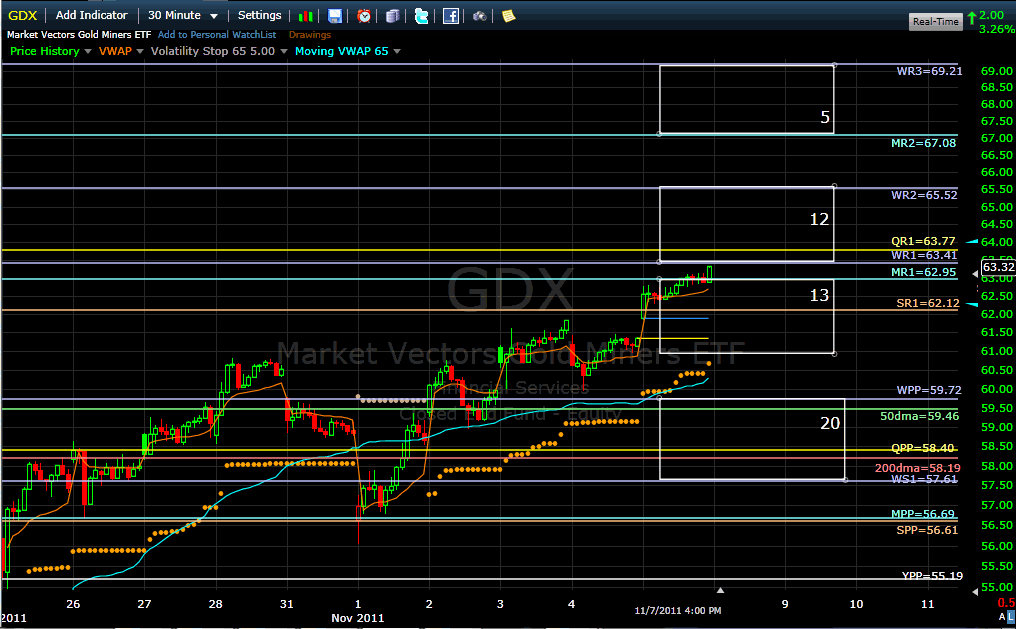Click the QR1=63.77 pivot label
The height and width of the screenshot is (629, 1016).
coord(923,242)
